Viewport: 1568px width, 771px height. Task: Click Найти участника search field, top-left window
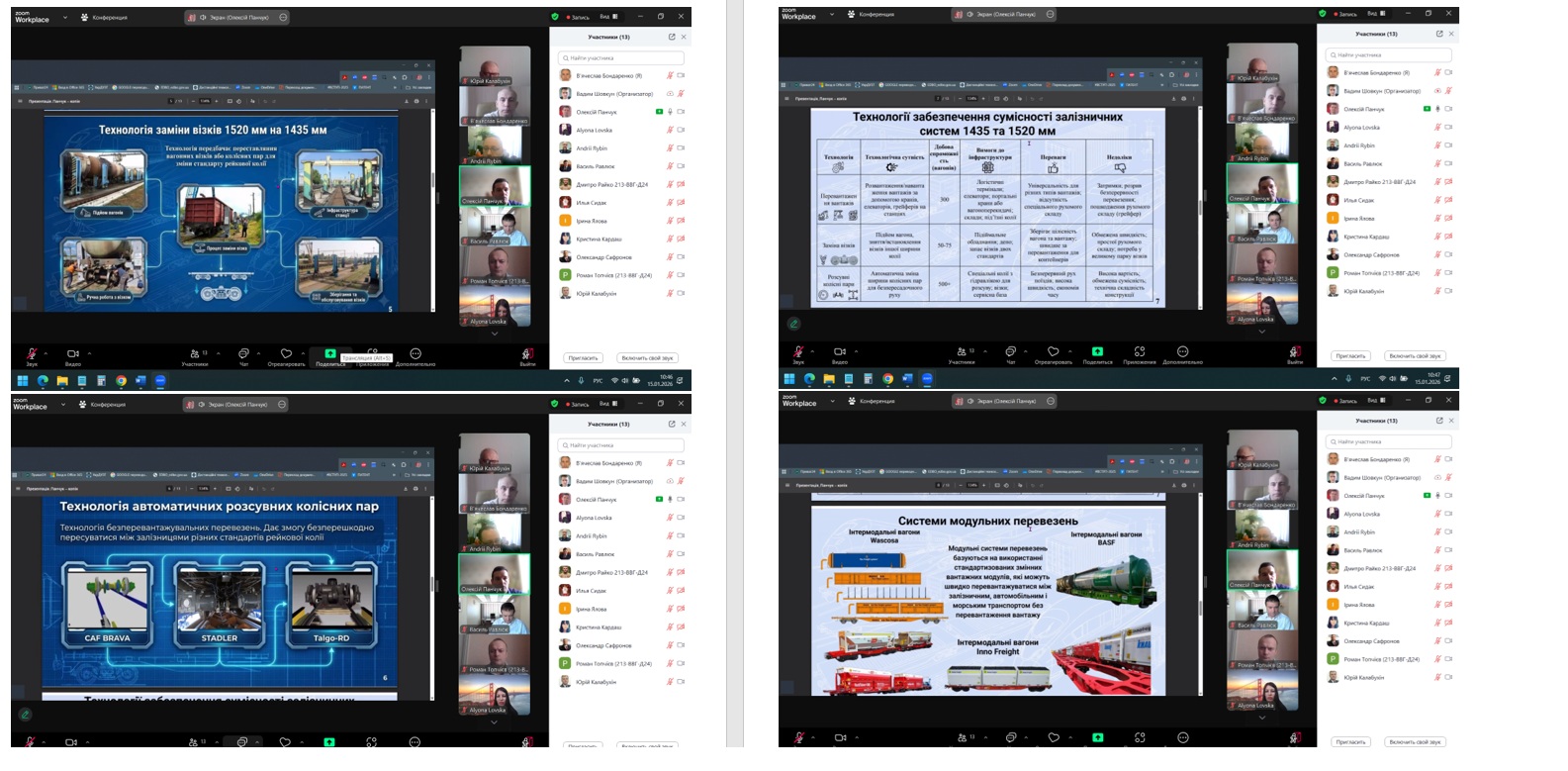pos(621,58)
